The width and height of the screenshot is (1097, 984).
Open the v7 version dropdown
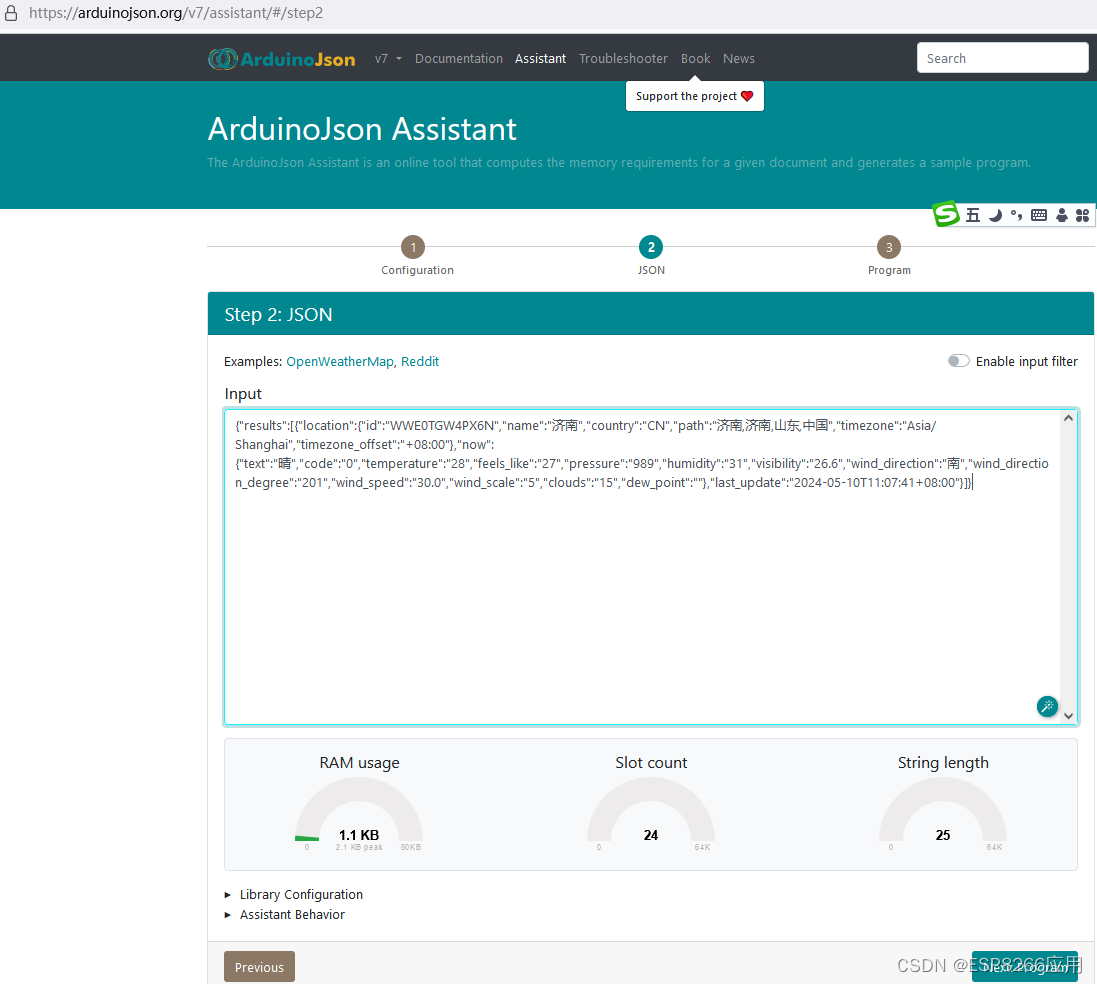(x=388, y=59)
